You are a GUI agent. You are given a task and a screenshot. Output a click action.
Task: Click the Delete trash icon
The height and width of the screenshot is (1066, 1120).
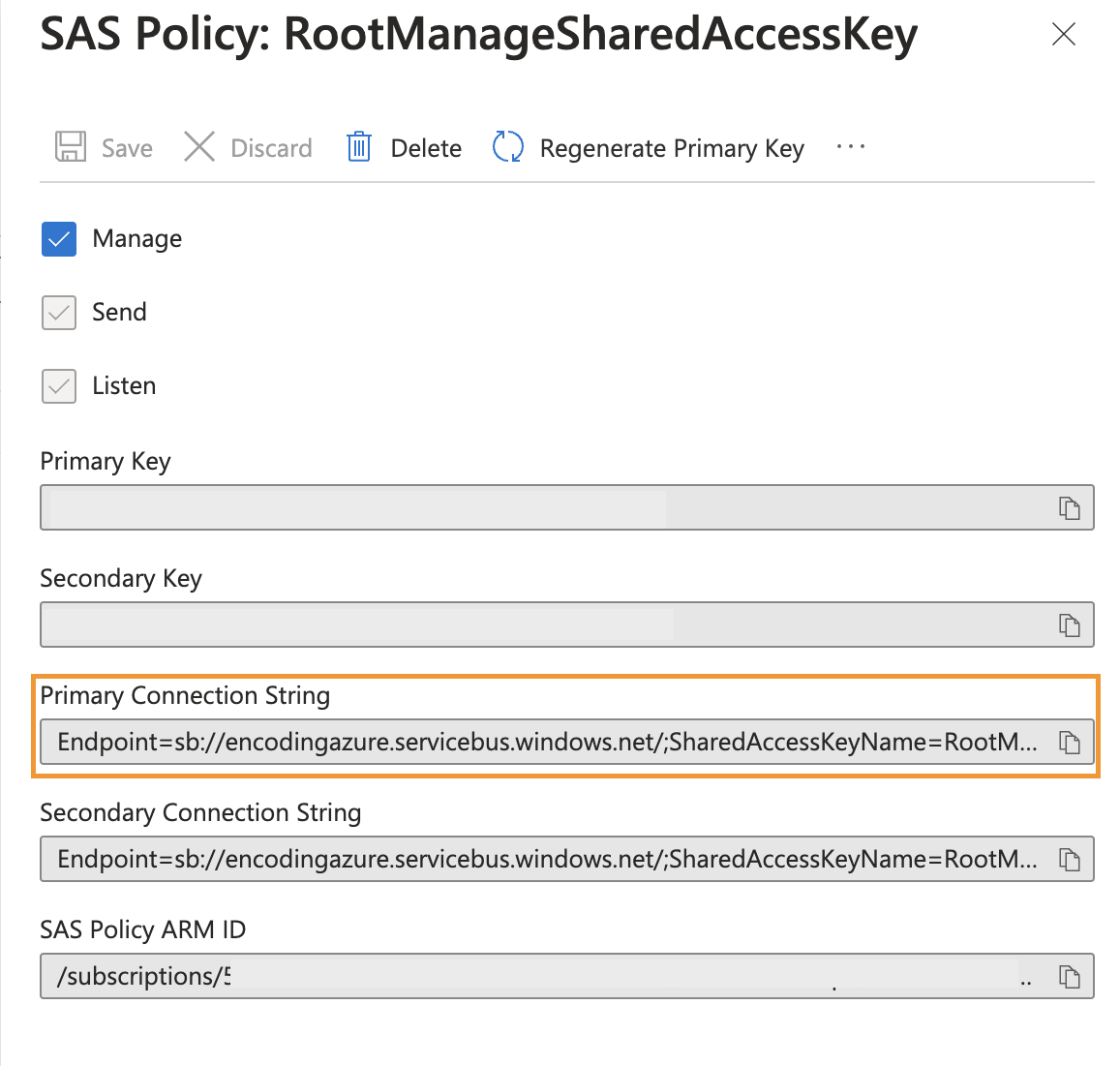(x=358, y=146)
